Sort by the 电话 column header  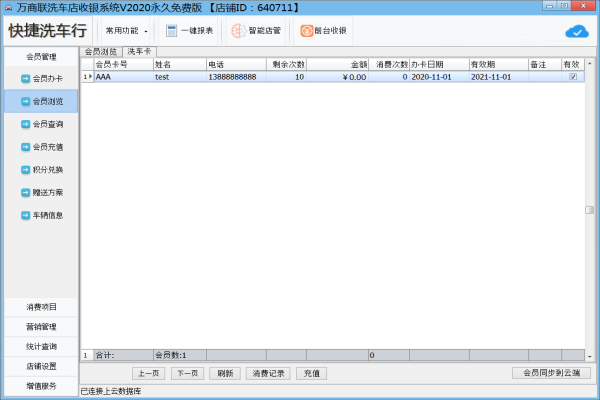point(236,65)
